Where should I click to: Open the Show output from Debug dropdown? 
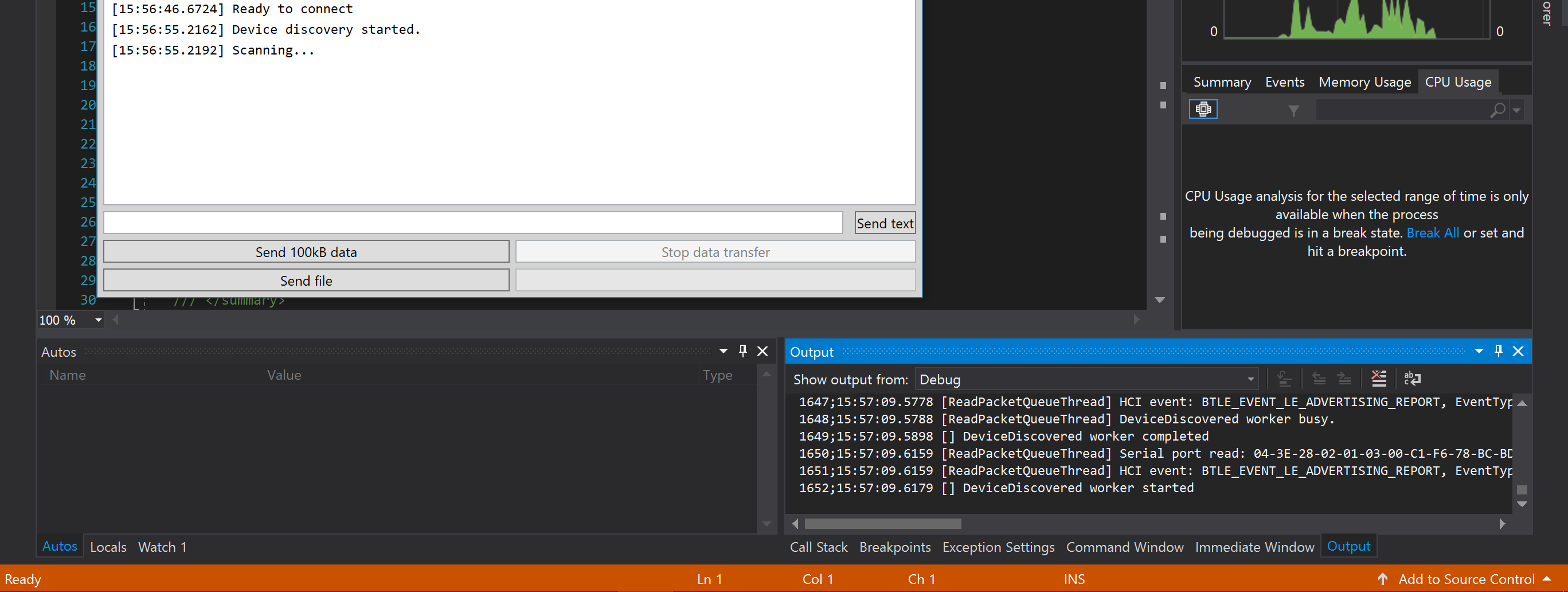(x=1085, y=379)
